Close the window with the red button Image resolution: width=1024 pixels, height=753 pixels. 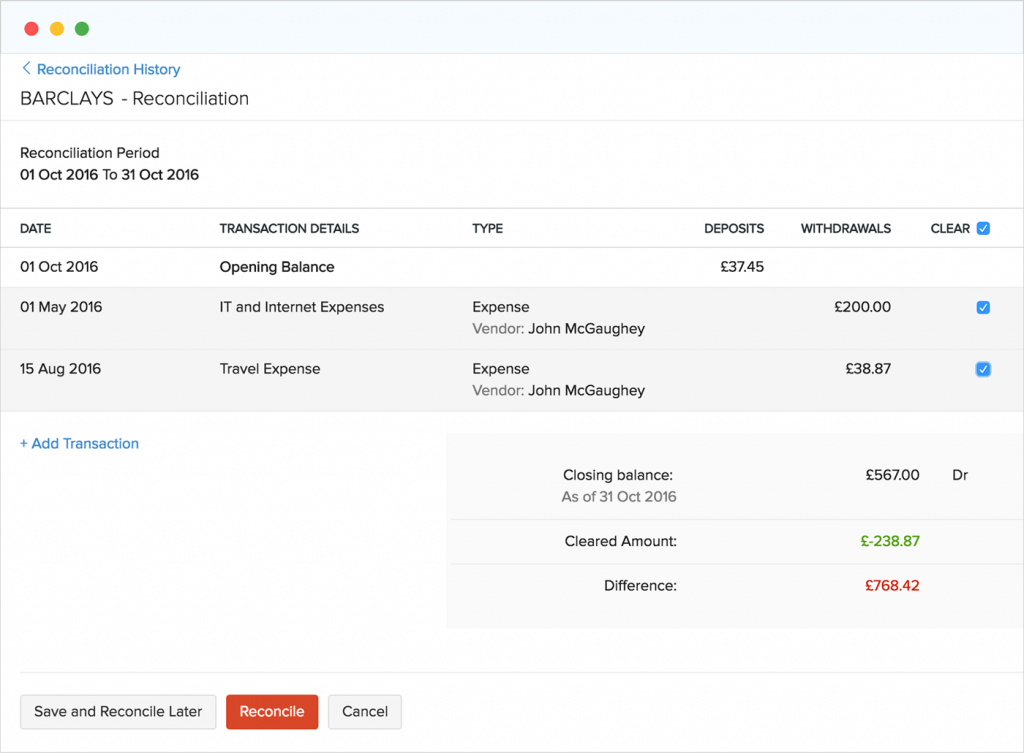tap(31, 29)
